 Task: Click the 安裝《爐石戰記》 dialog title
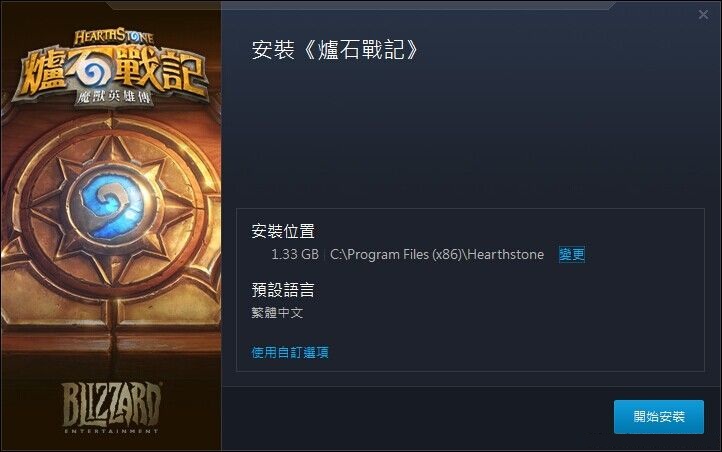coord(335,50)
